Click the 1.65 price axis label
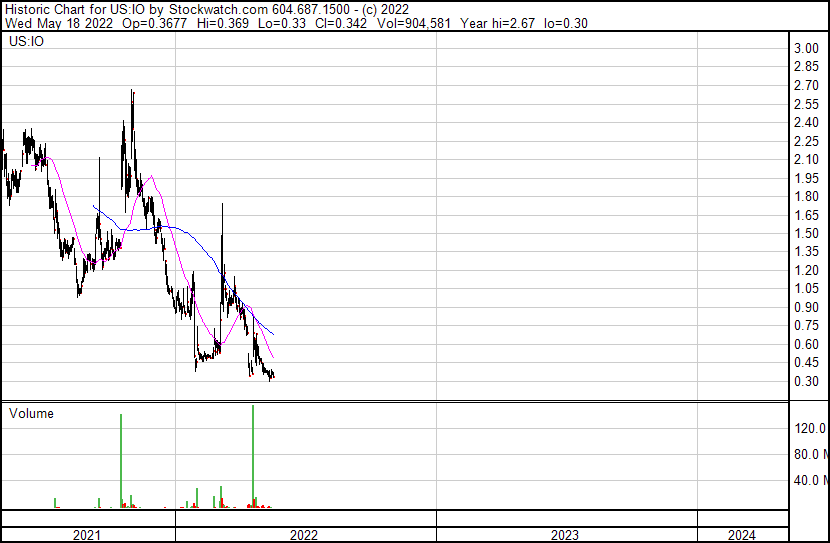 [x=807, y=215]
